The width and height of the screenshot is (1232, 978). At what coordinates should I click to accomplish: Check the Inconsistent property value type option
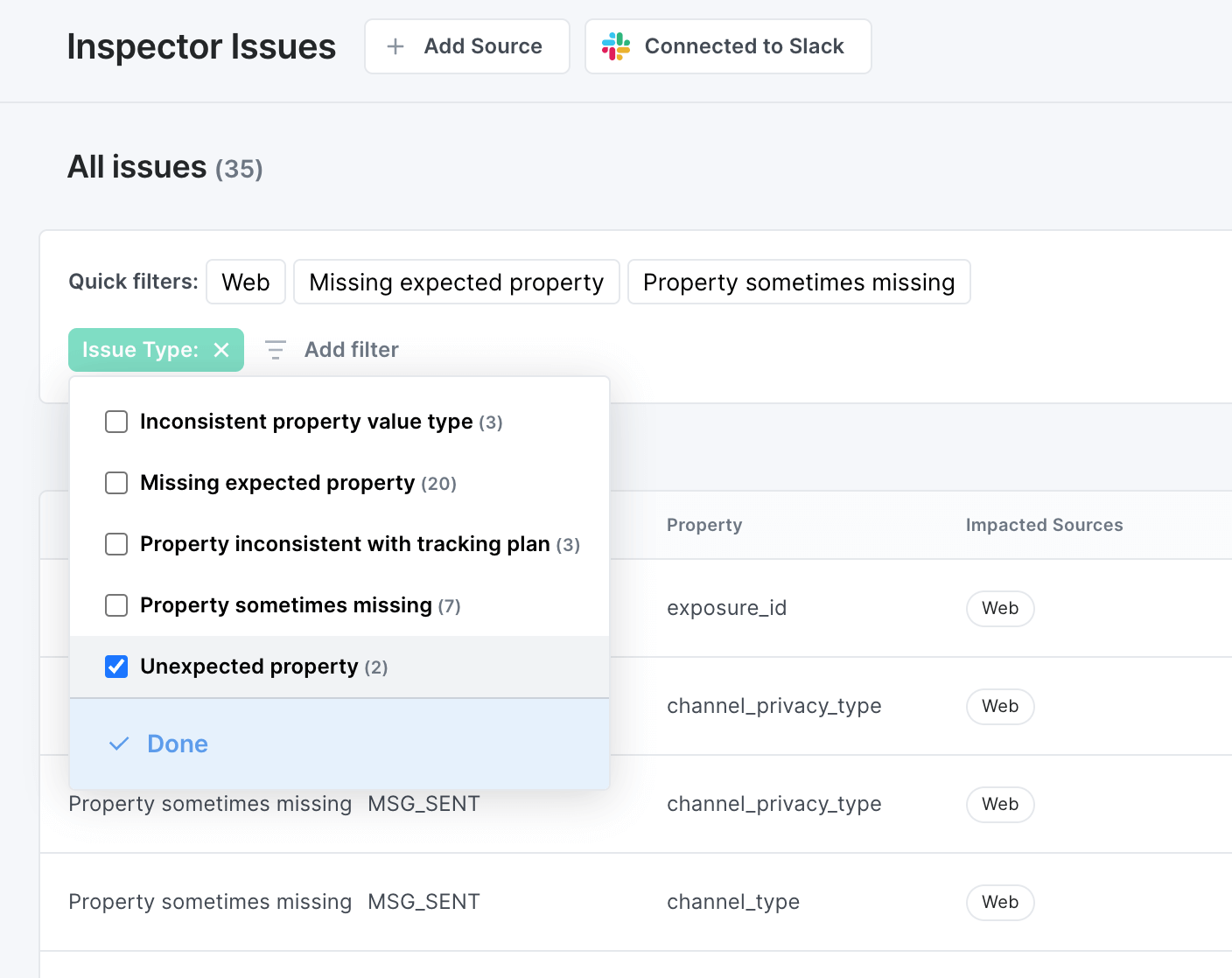click(x=116, y=422)
